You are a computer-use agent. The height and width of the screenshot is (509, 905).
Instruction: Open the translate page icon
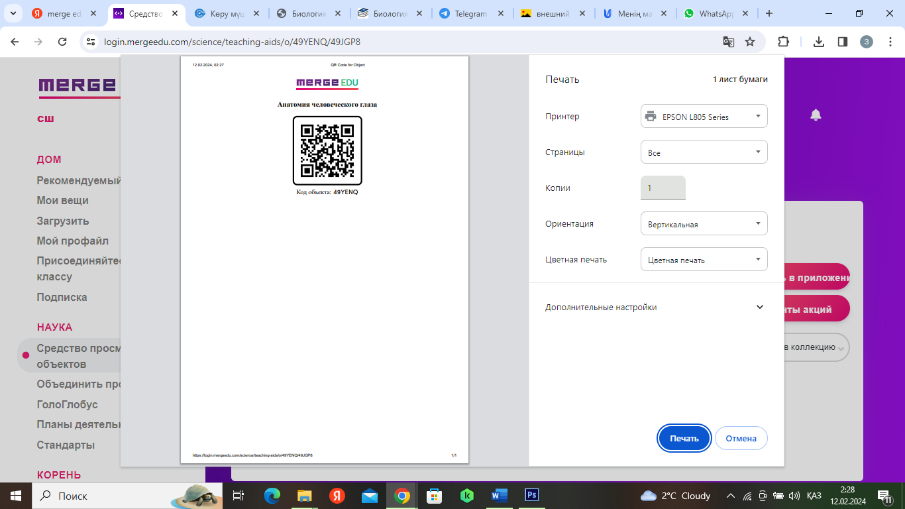click(x=728, y=42)
